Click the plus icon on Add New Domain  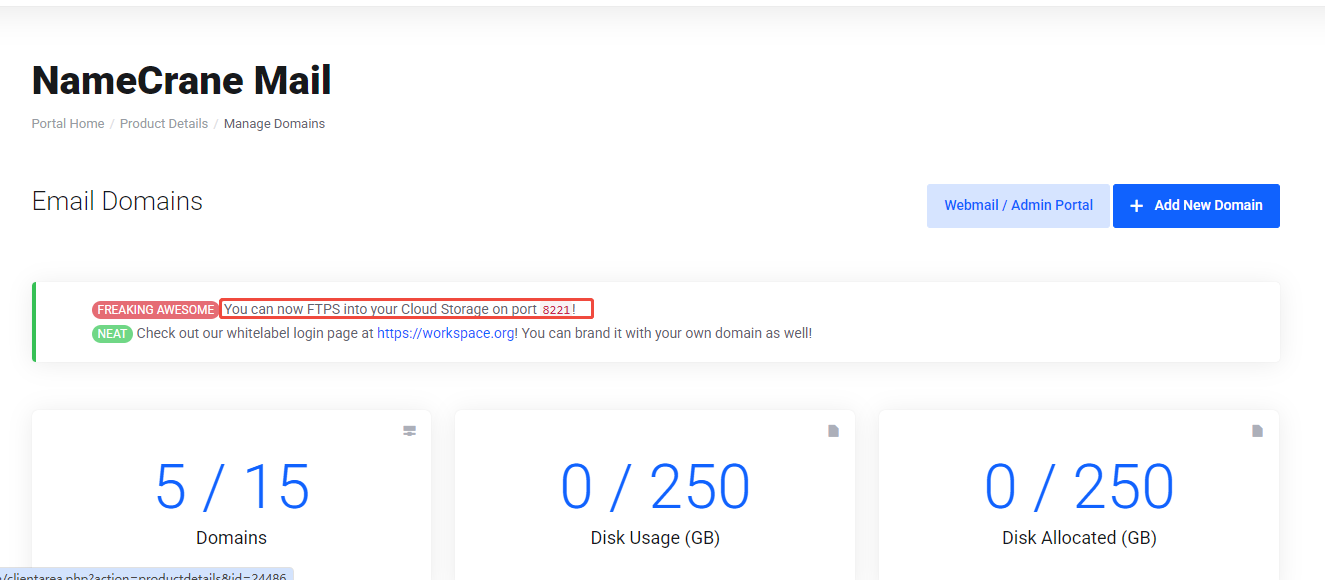(x=1136, y=205)
